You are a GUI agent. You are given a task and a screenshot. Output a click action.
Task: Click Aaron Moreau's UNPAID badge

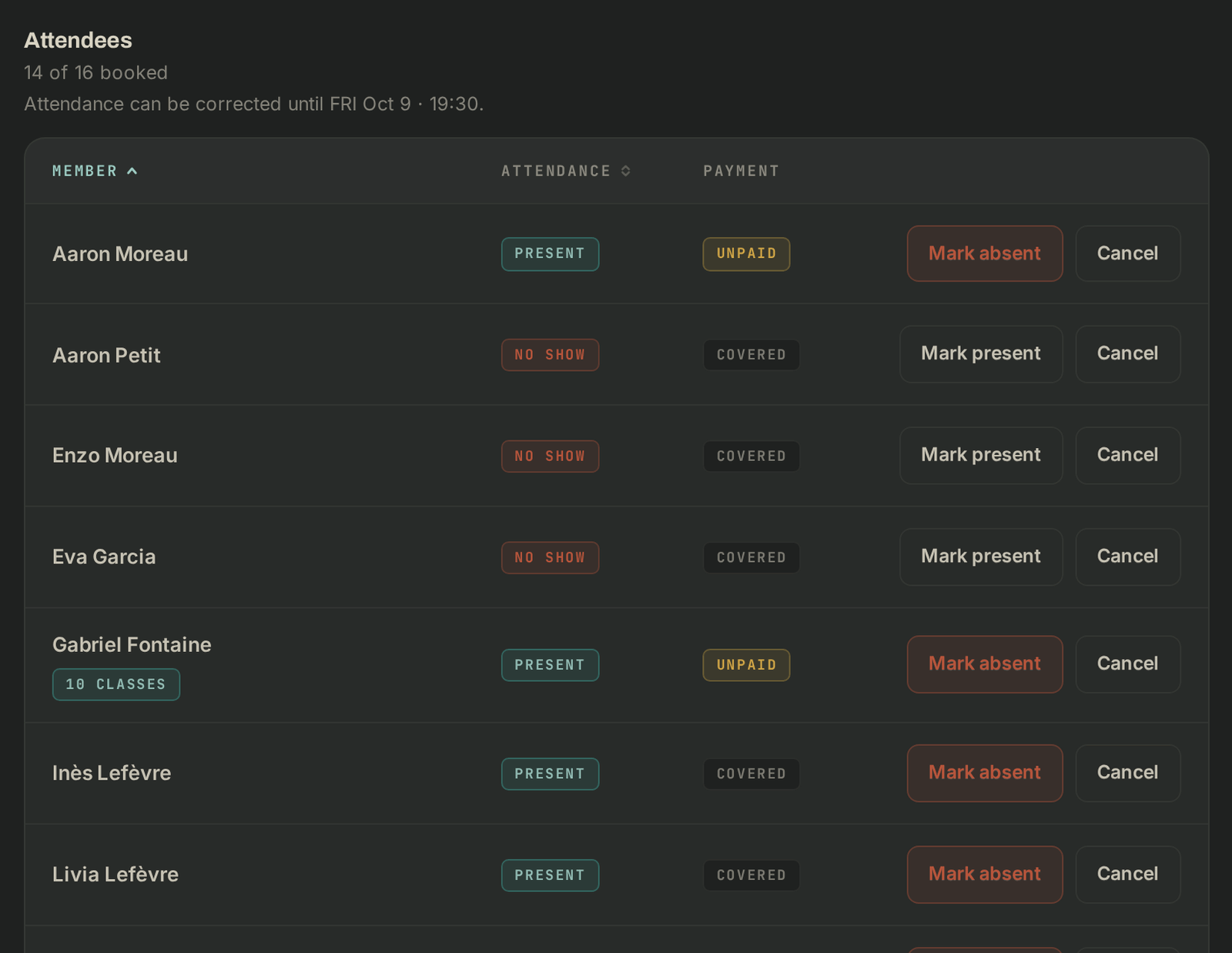click(x=746, y=254)
